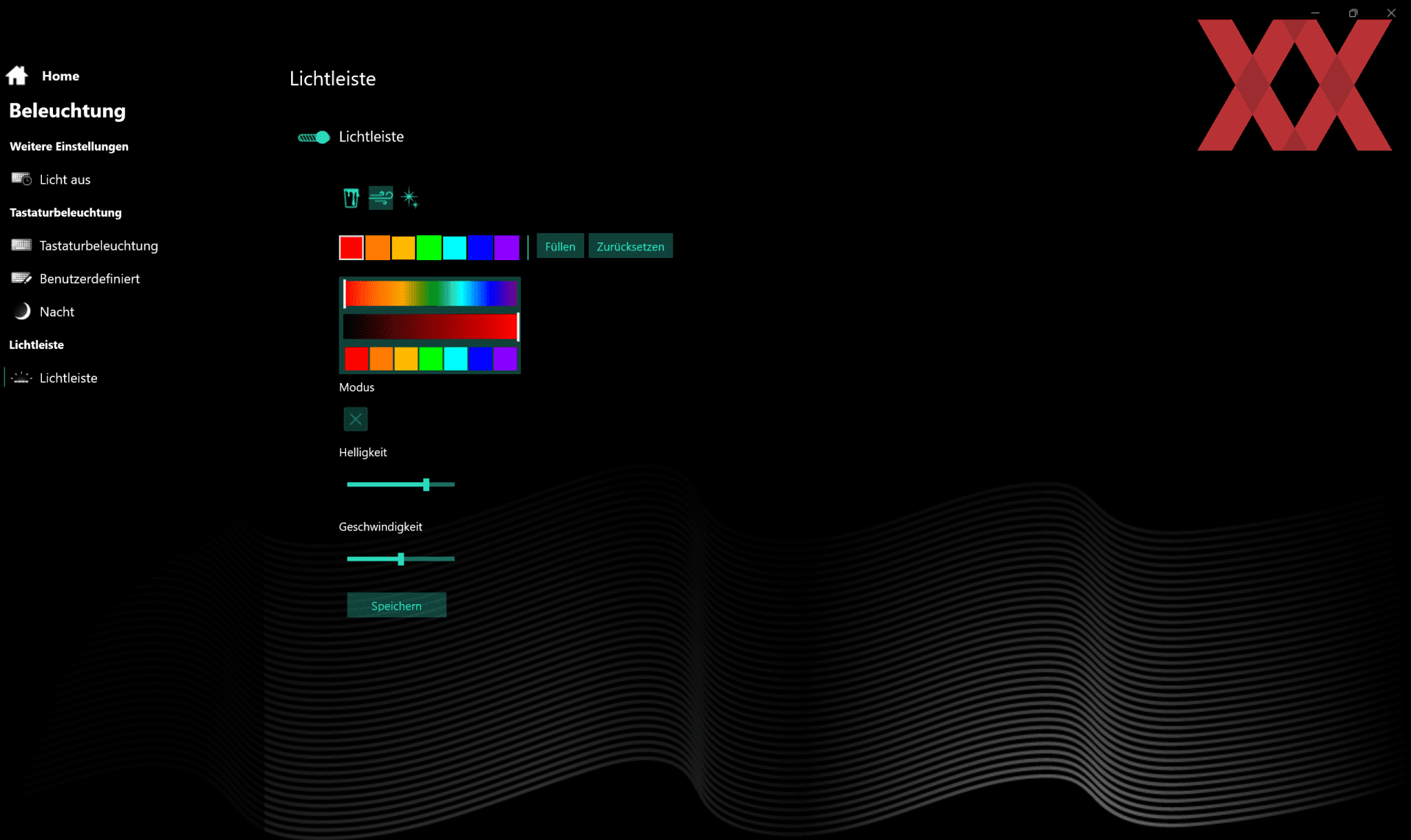The image size is (1411, 840).
Task: Open Benutzerdefiniert lighting page
Action: [x=89, y=279]
